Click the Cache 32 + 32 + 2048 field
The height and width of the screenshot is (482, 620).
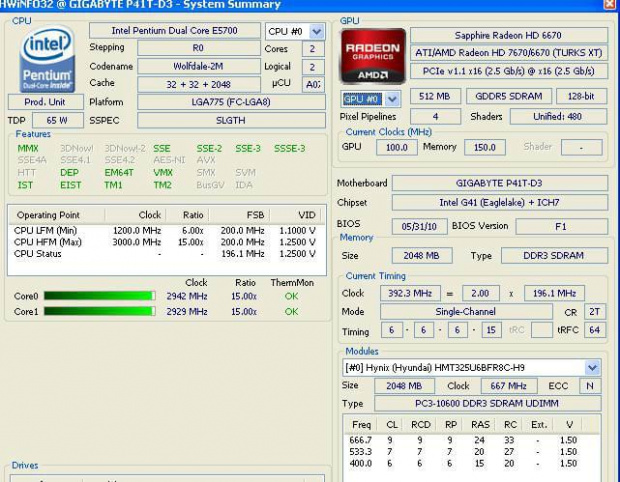click(198, 84)
